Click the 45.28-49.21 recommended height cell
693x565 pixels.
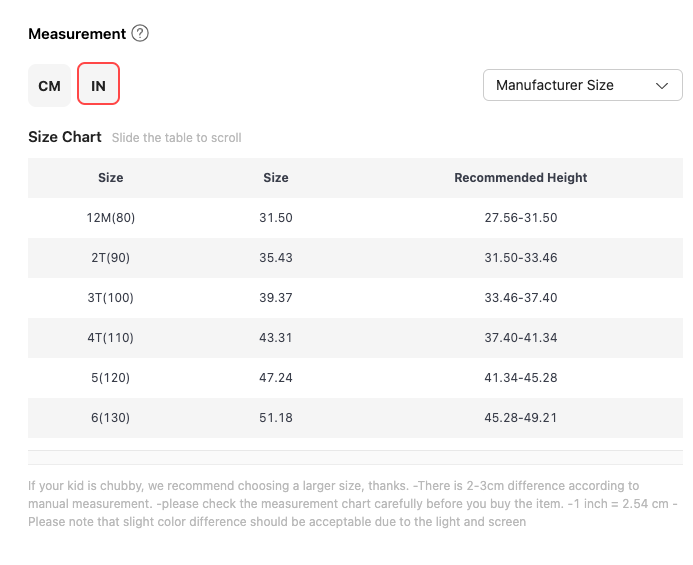[x=520, y=418]
